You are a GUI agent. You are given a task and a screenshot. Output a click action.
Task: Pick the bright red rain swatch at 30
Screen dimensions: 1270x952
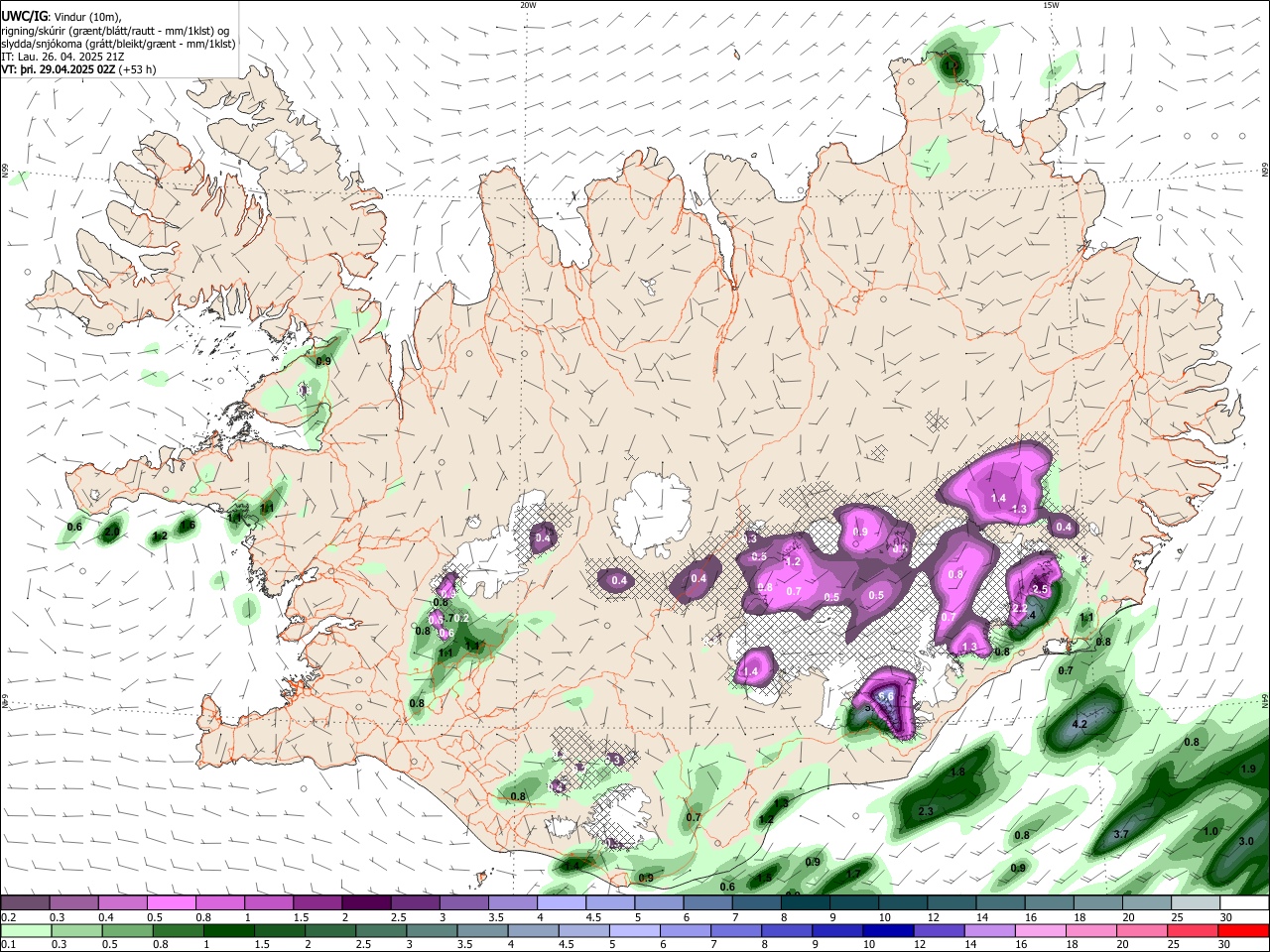pyautogui.click(x=1243, y=930)
